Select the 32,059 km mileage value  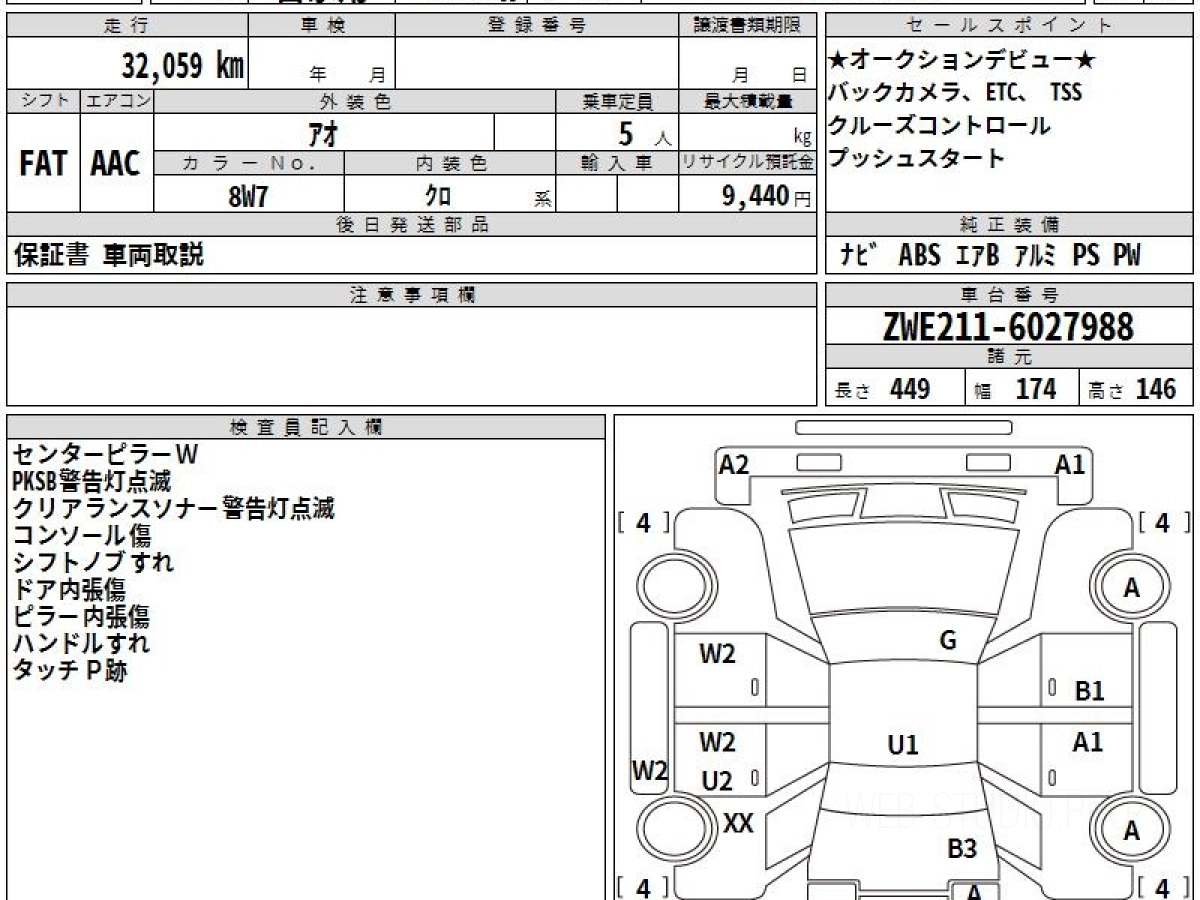tap(182, 66)
